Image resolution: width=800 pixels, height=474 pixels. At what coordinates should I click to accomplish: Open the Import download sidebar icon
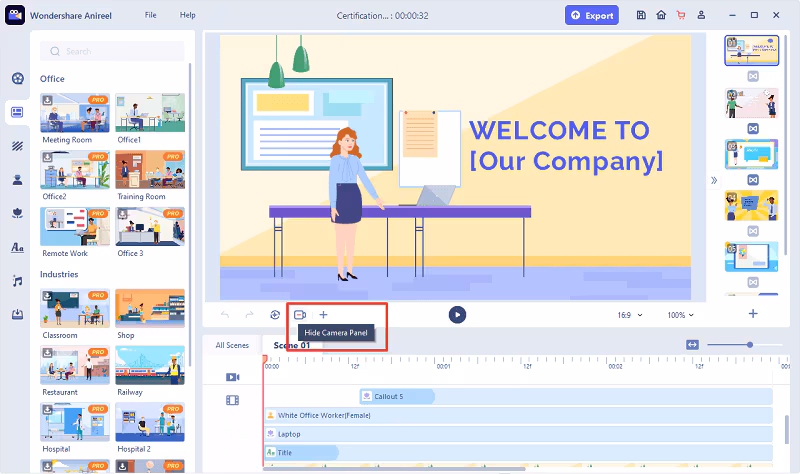point(17,314)
